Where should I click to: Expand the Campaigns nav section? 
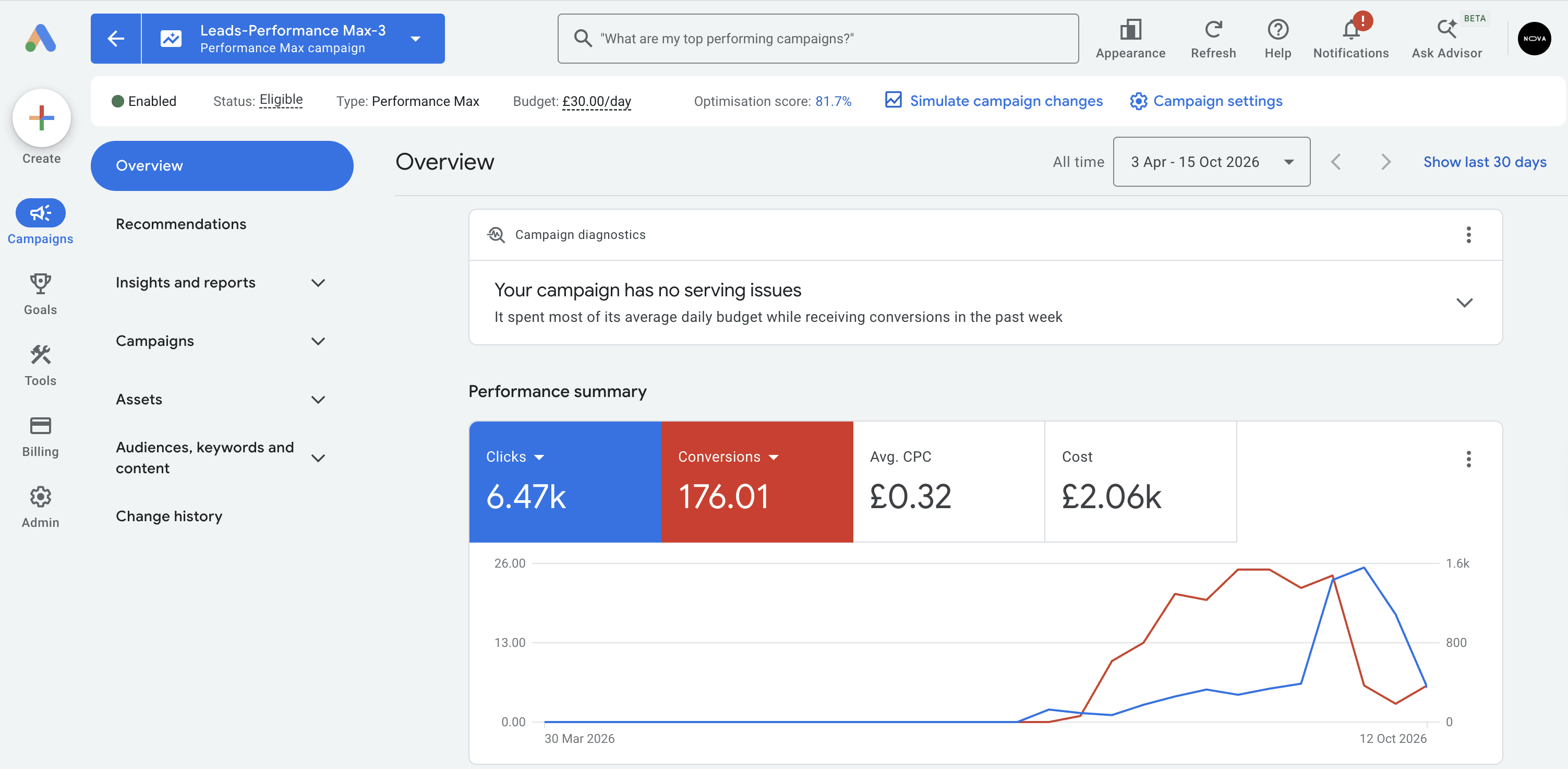(318, 341)
